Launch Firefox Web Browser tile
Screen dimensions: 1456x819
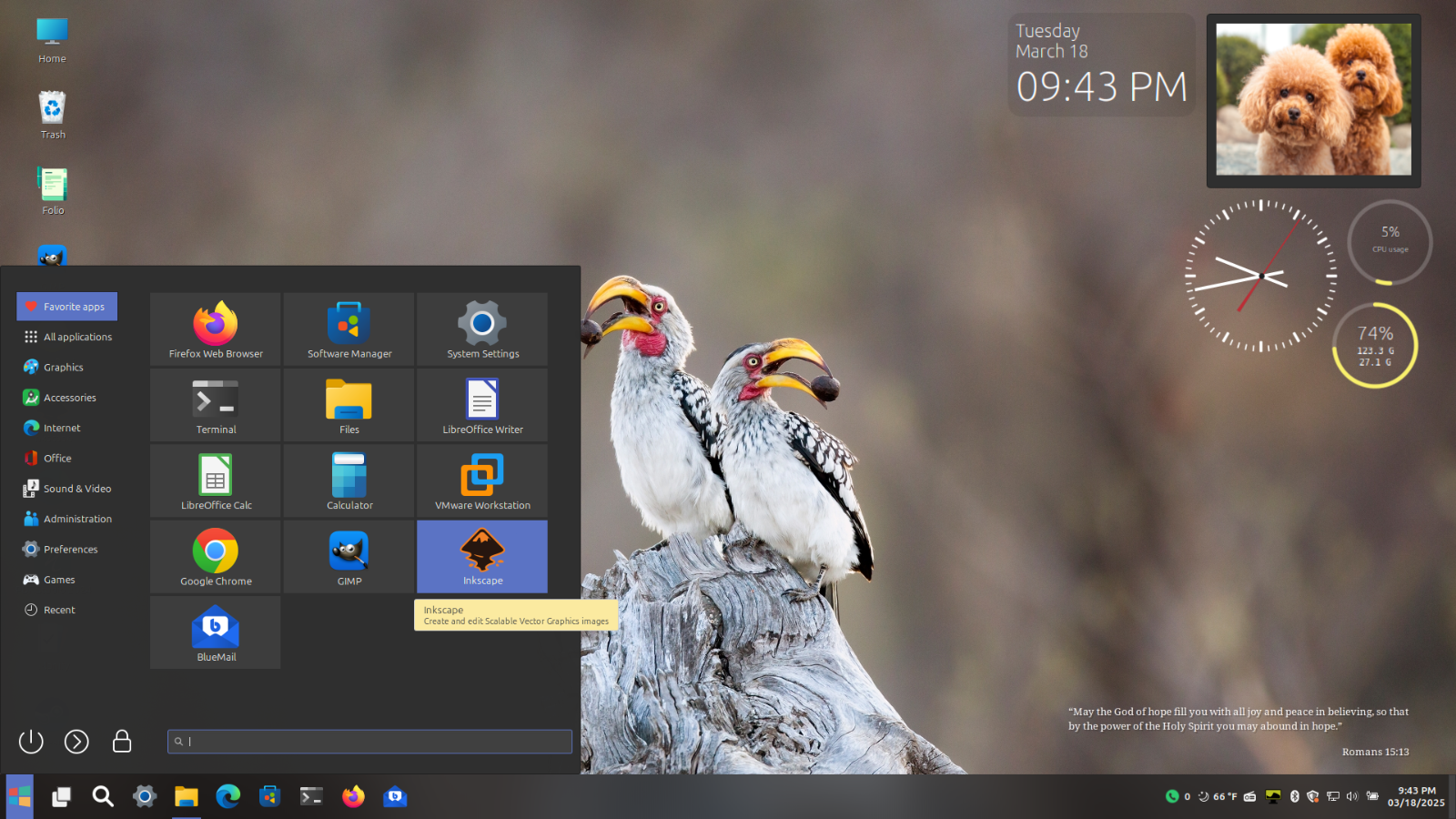216,329
